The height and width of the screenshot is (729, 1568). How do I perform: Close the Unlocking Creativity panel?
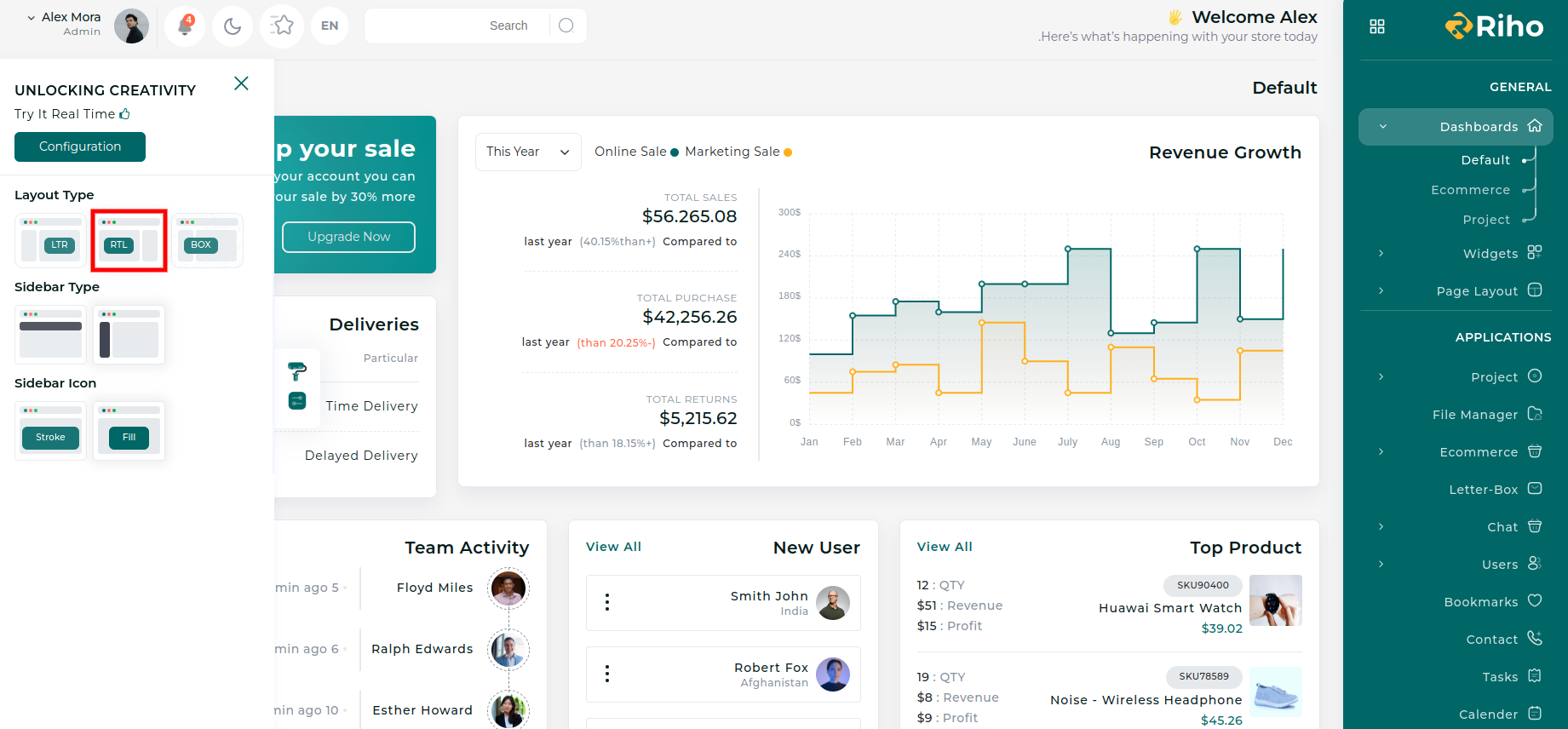click(242, 83)
